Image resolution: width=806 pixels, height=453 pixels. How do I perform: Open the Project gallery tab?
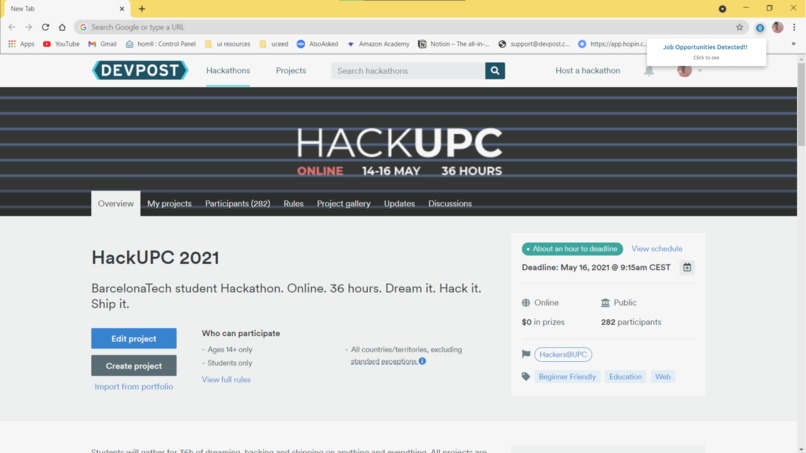coord(343,204)
